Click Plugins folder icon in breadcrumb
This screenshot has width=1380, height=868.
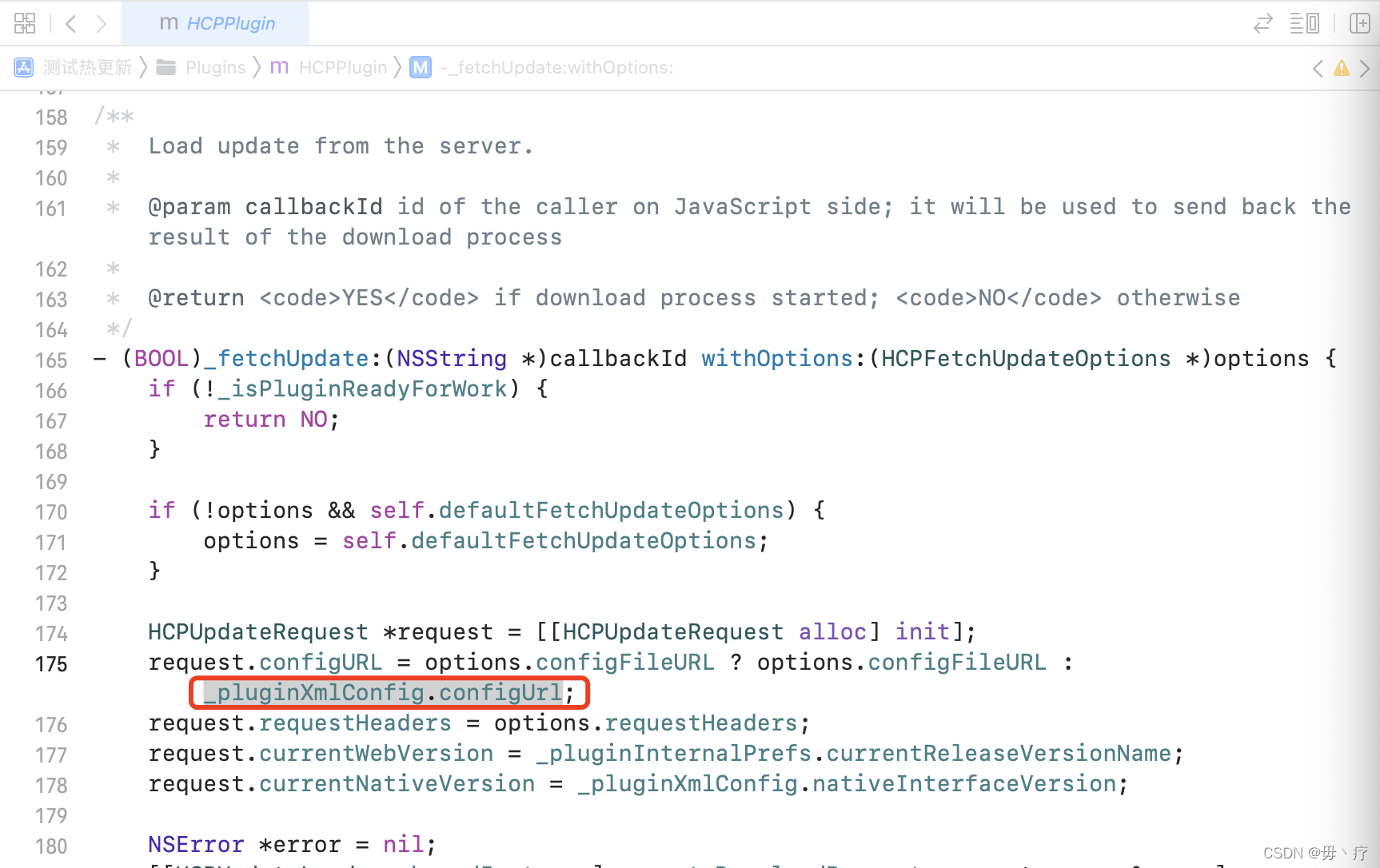click(166, 67)
